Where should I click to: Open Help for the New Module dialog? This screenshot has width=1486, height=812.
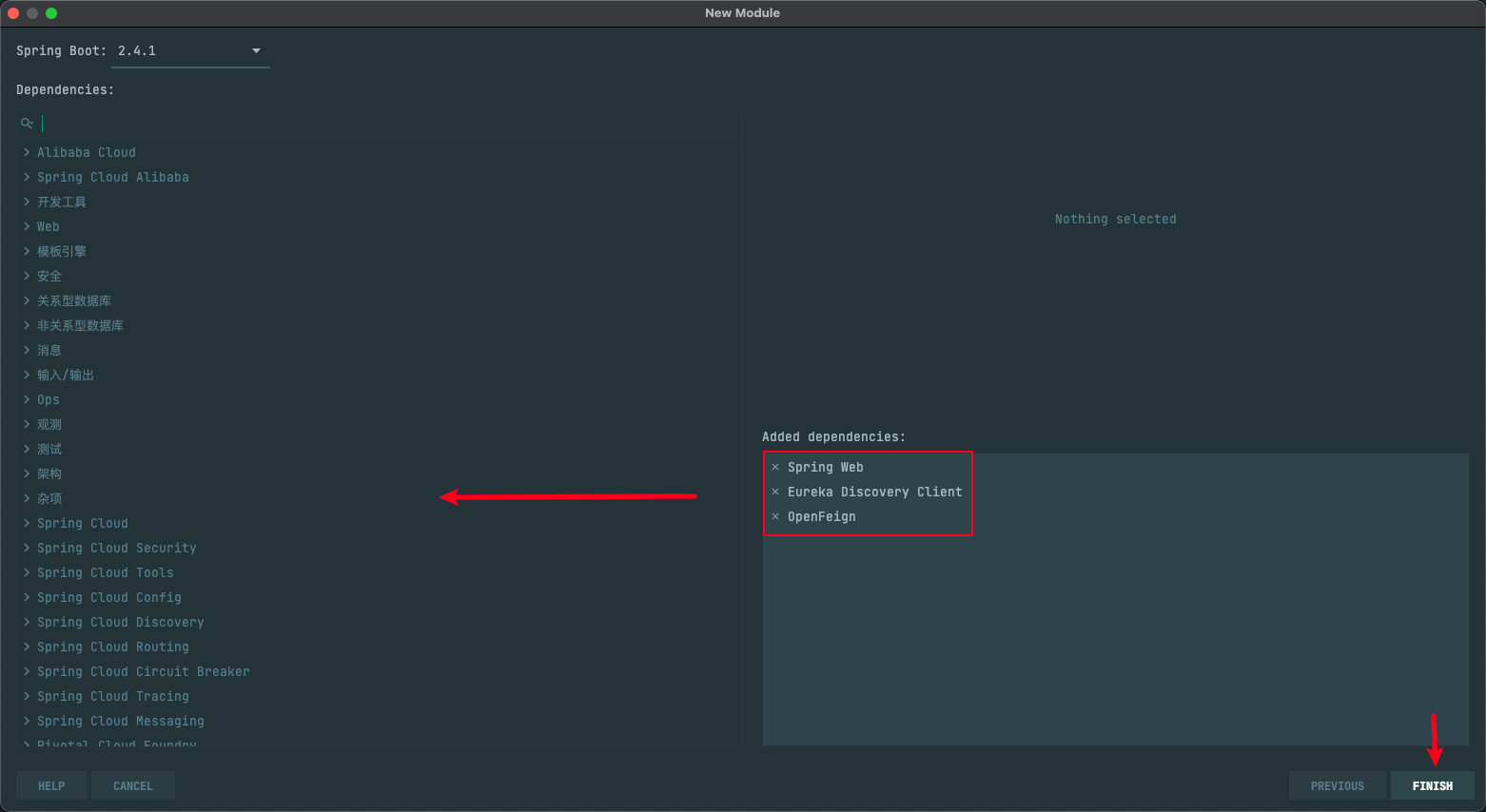[51, 785]
